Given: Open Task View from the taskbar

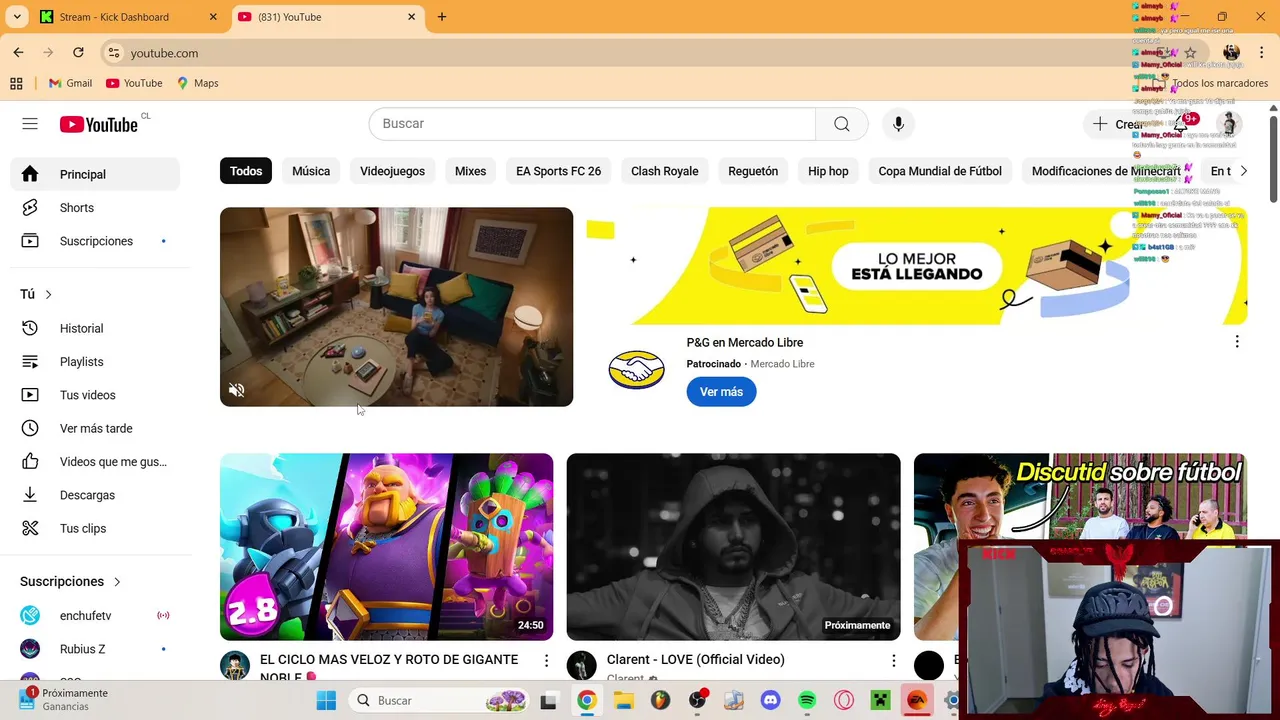Looking at the screenshot, I should pos(548,701).
